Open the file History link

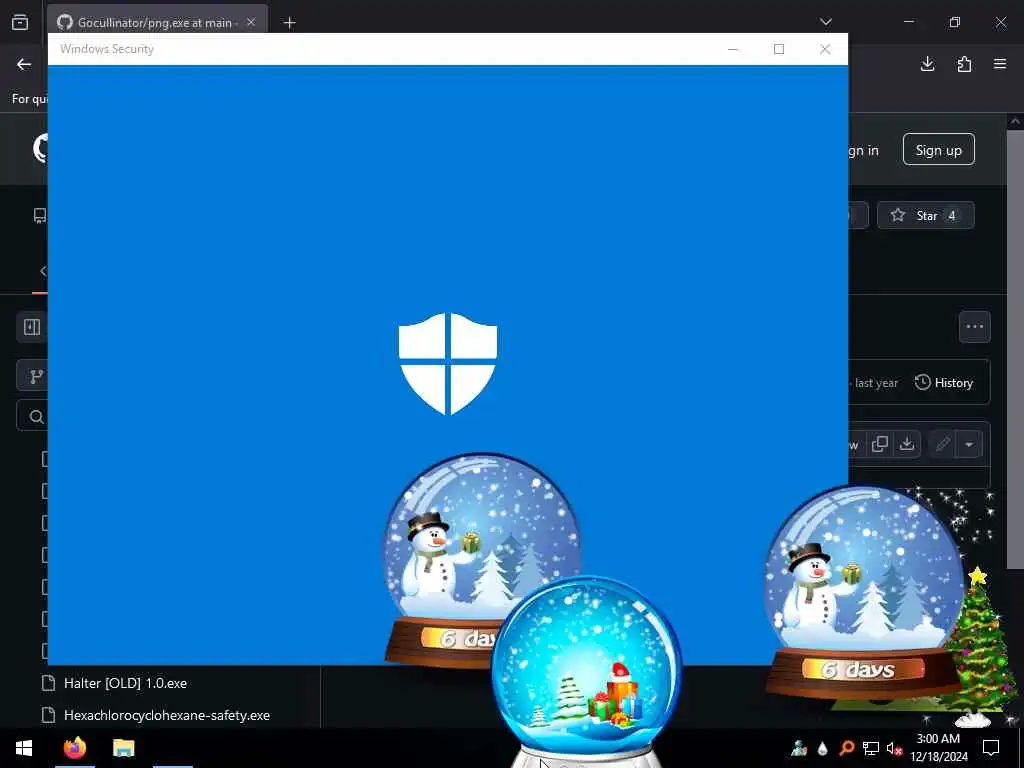click(944, 383)
